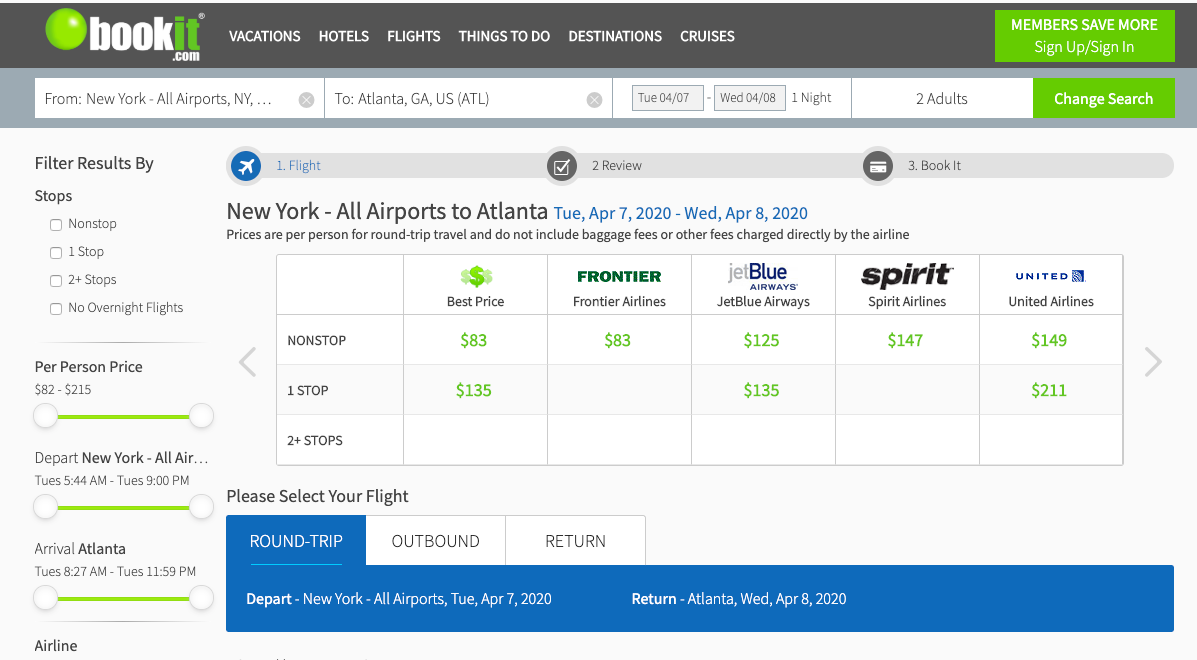Screen dimensions: 1197x660
Task: Click the Frontier Airlines logo
Action: click(618, 275)
